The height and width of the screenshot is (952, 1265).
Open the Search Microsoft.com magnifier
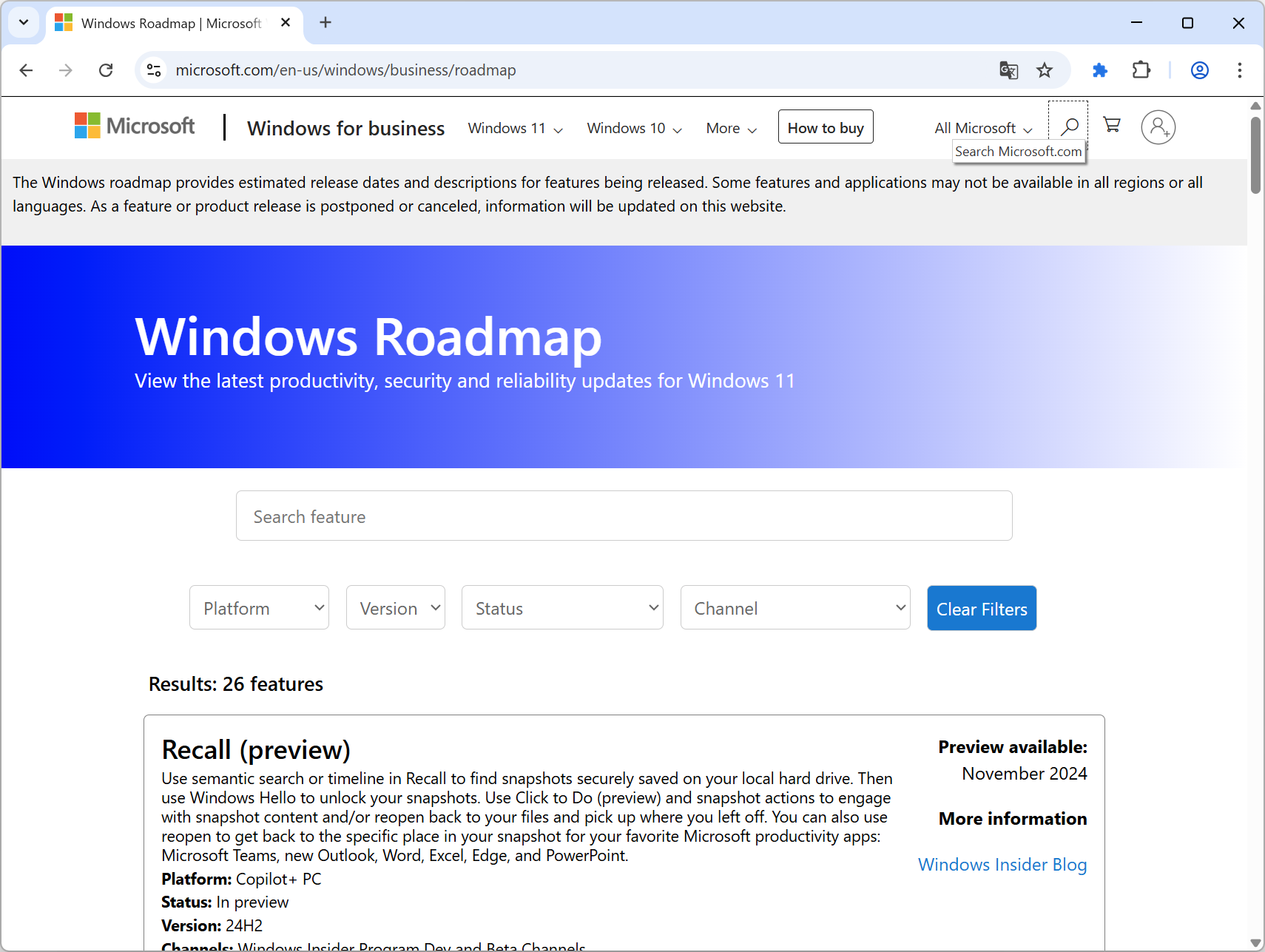1068,126
